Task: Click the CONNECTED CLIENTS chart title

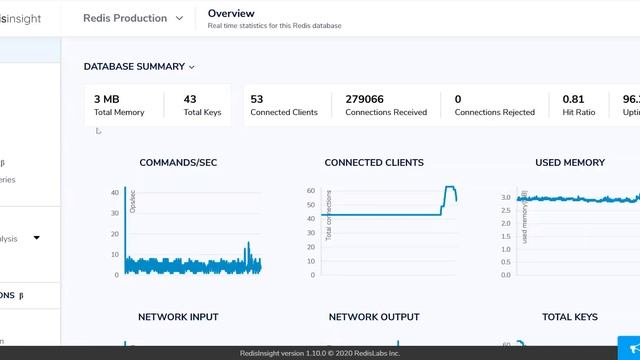Action: click(374, 162)
